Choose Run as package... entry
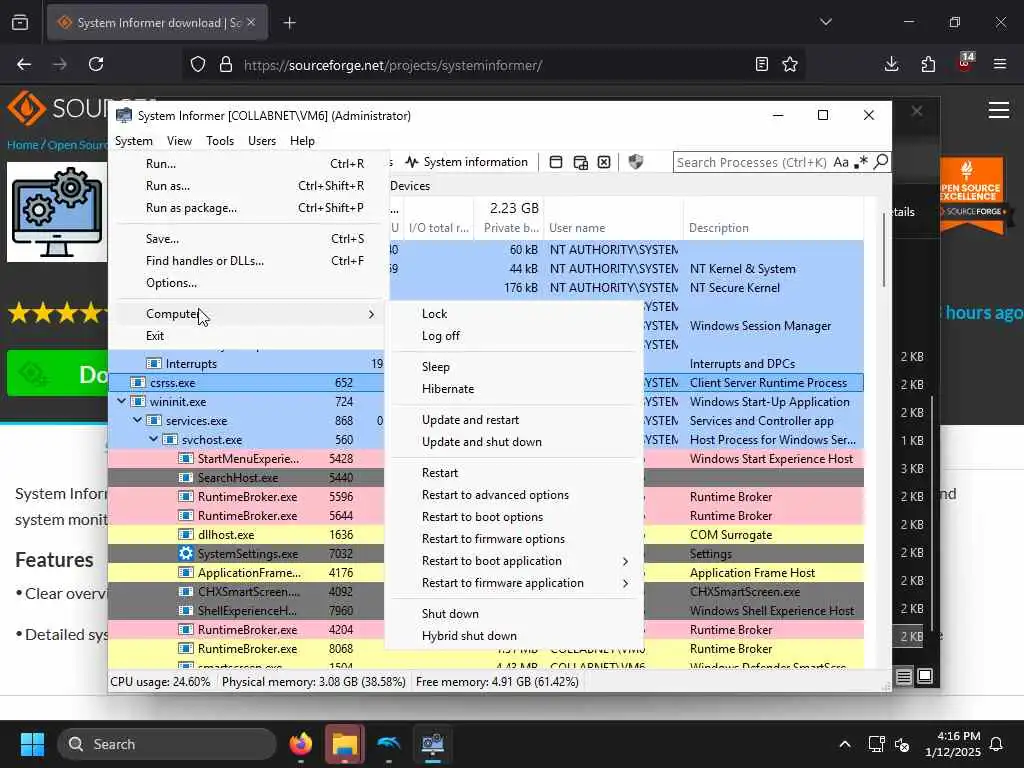 (x=248, y=208)
